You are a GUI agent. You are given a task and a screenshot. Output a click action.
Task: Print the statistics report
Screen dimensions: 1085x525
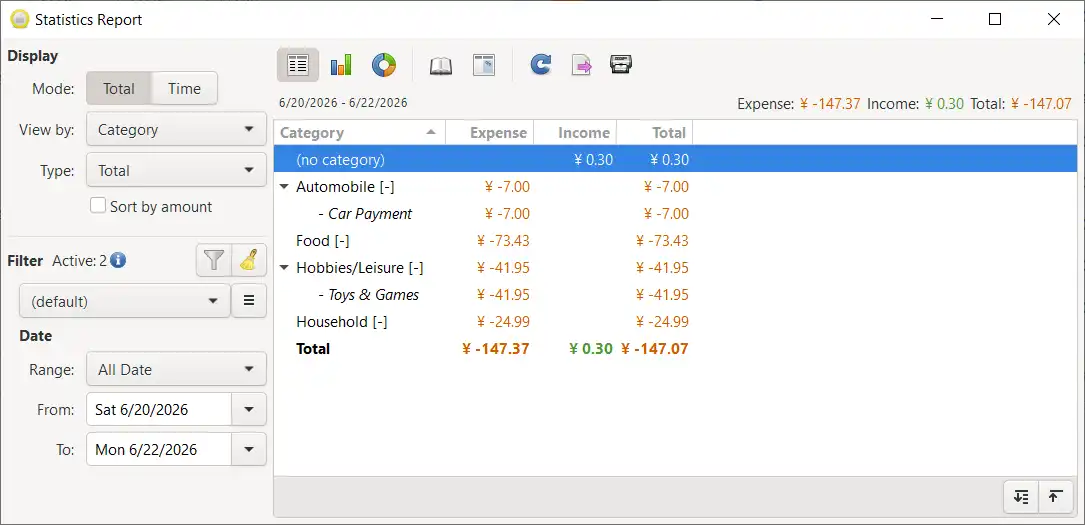[621, 65]
